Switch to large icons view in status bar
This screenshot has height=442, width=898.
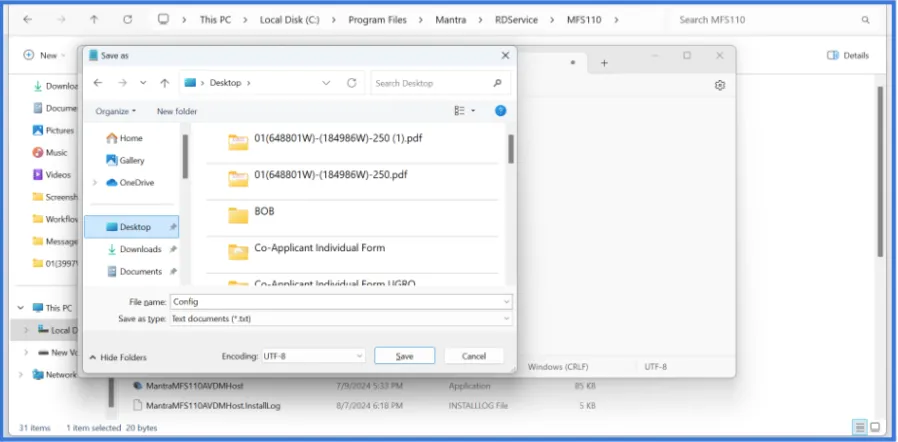[877, 427]
